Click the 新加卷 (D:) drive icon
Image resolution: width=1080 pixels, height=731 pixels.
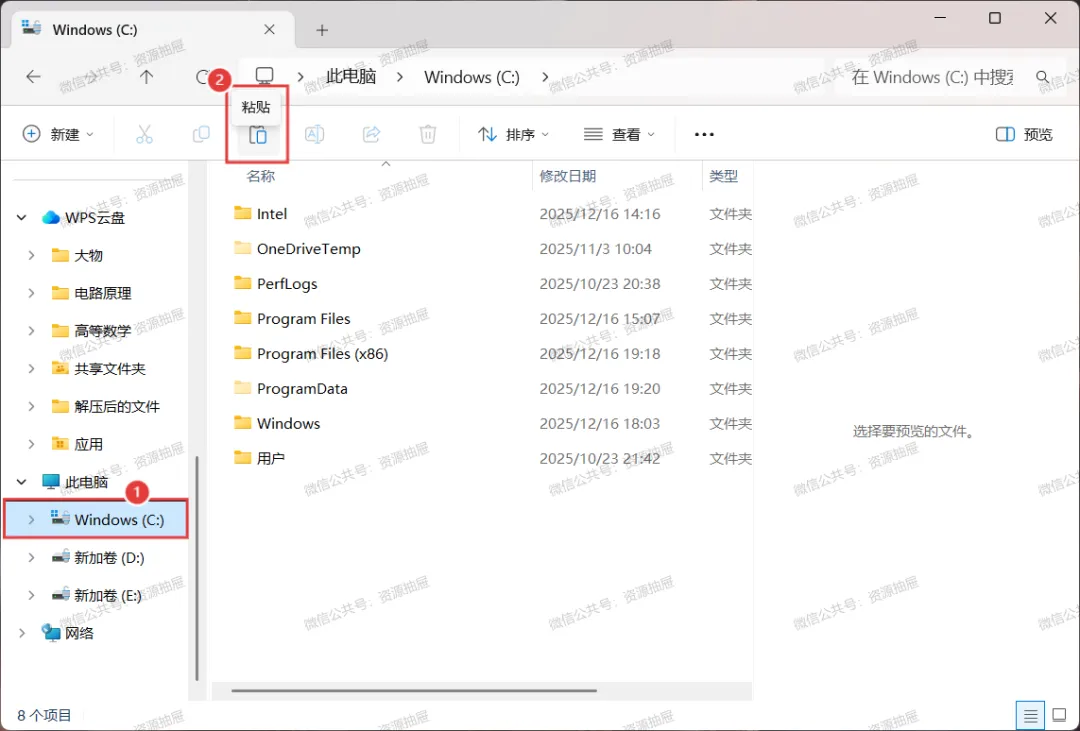point(61,557)
